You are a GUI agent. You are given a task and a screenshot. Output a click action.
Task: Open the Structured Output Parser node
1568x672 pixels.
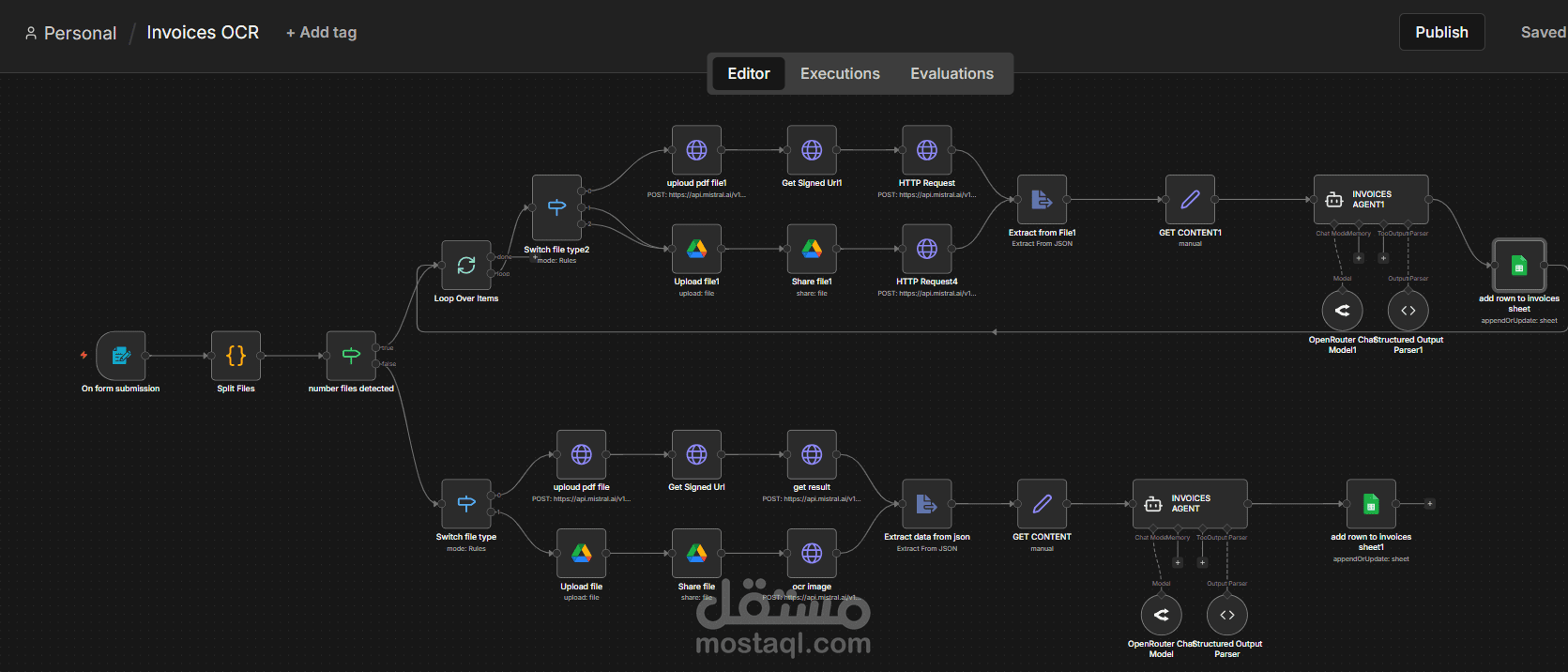(1226, 615)
